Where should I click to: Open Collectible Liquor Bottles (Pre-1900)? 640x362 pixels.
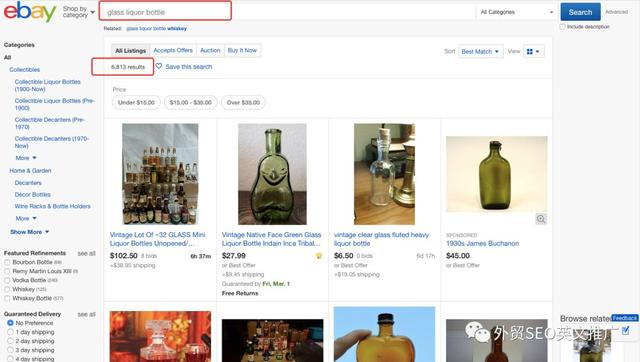54,104
